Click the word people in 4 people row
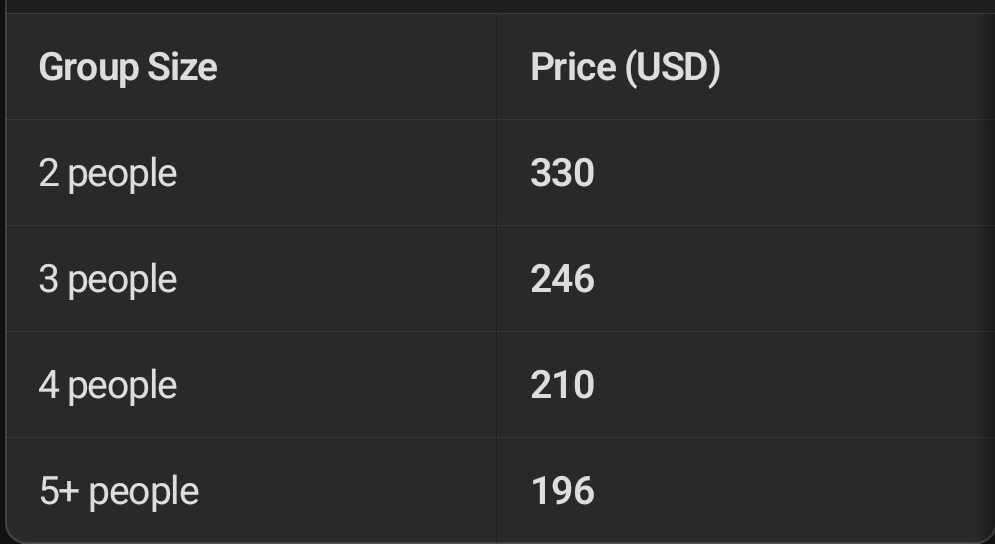The image size is (995, 544). coord(122,387)
